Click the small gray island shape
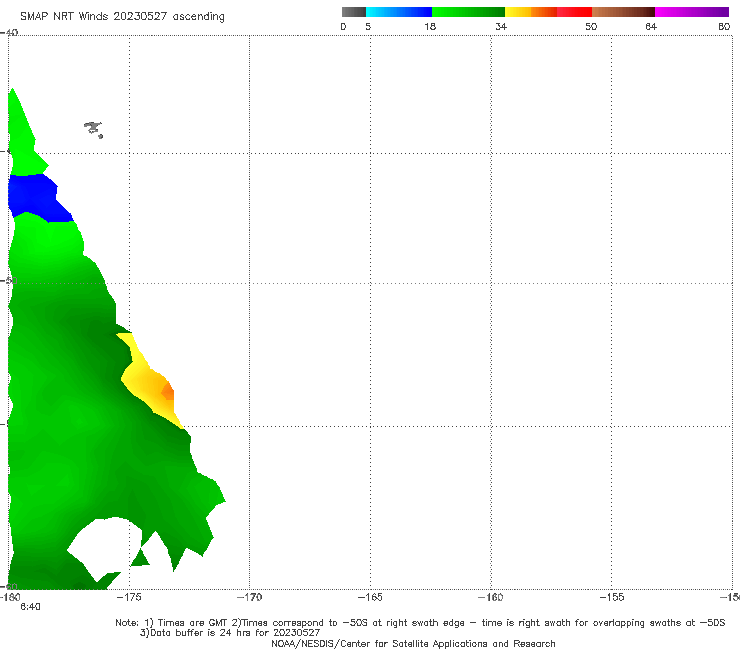This screenshot has height=650, width=740. point(93,129)
